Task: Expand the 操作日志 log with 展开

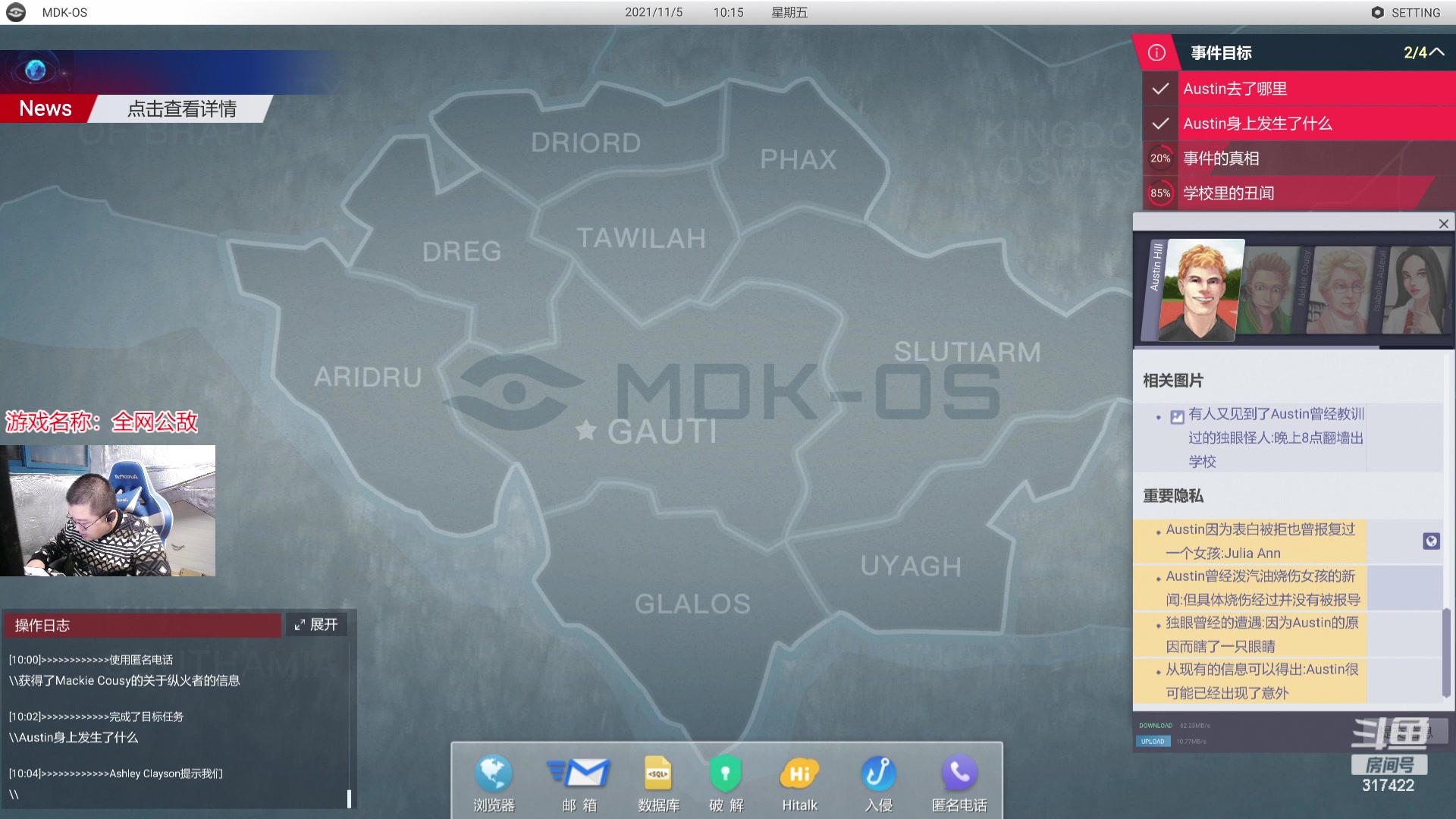Action: (x=316, y=624)
